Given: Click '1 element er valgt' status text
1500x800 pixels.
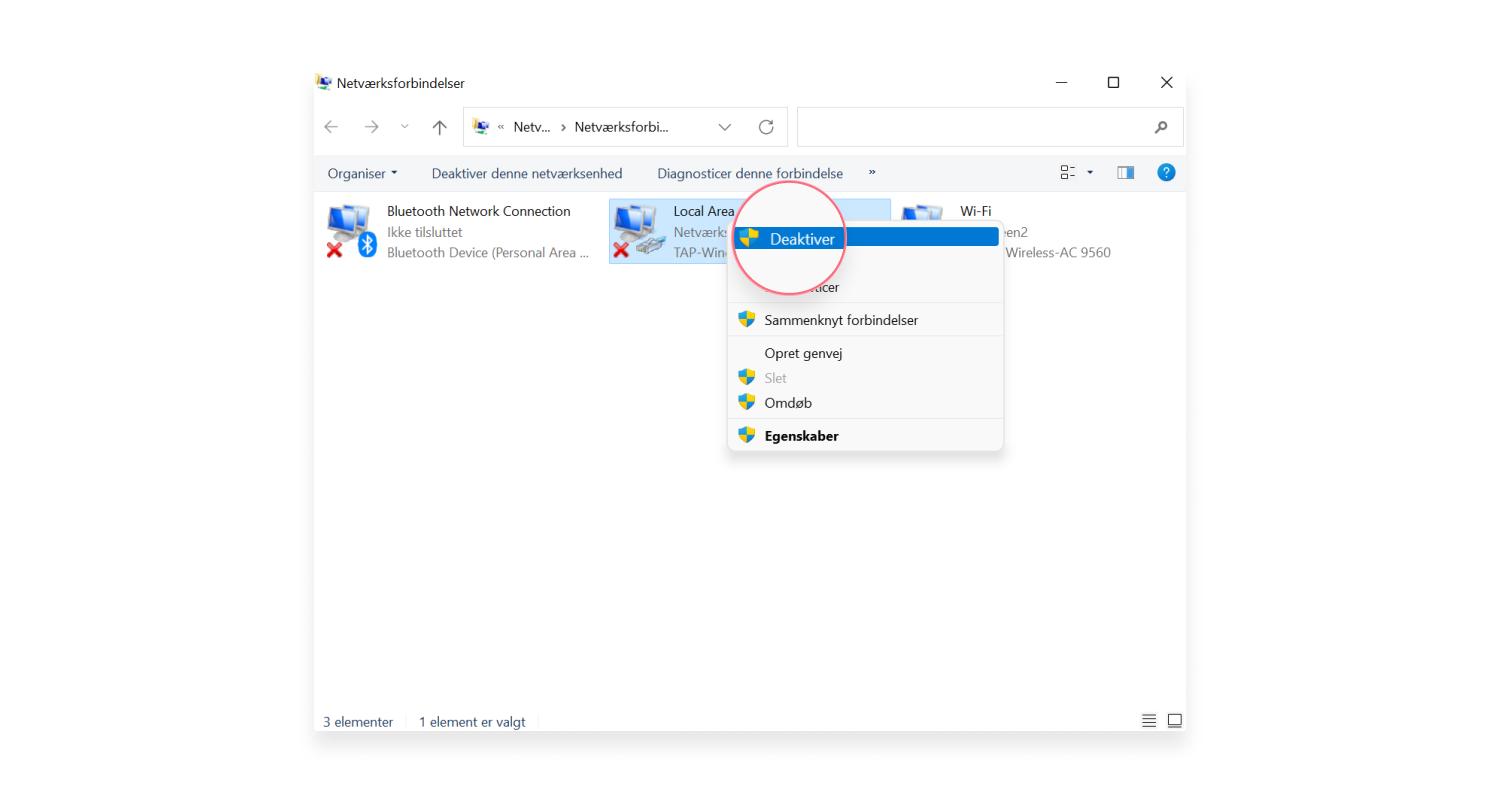Looking at the screenshot, I should (472, 722).
